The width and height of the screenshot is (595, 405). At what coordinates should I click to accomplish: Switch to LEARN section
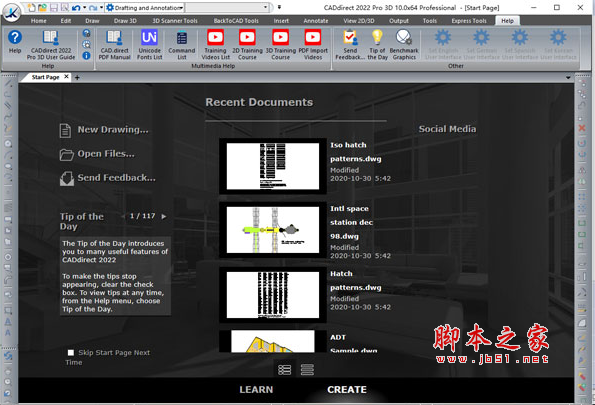click(256, 389)
